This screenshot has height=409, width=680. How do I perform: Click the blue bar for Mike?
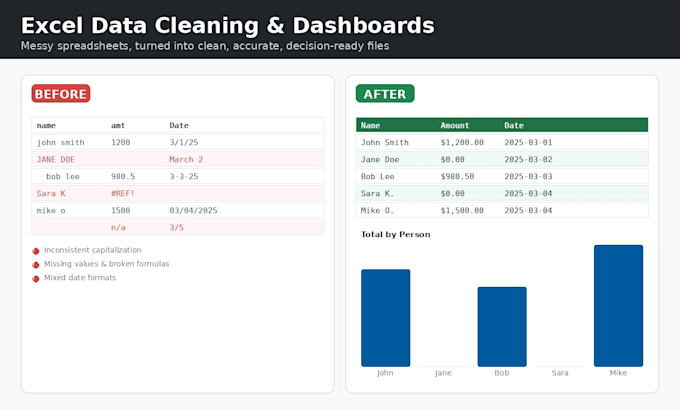[x=618, y=306]
